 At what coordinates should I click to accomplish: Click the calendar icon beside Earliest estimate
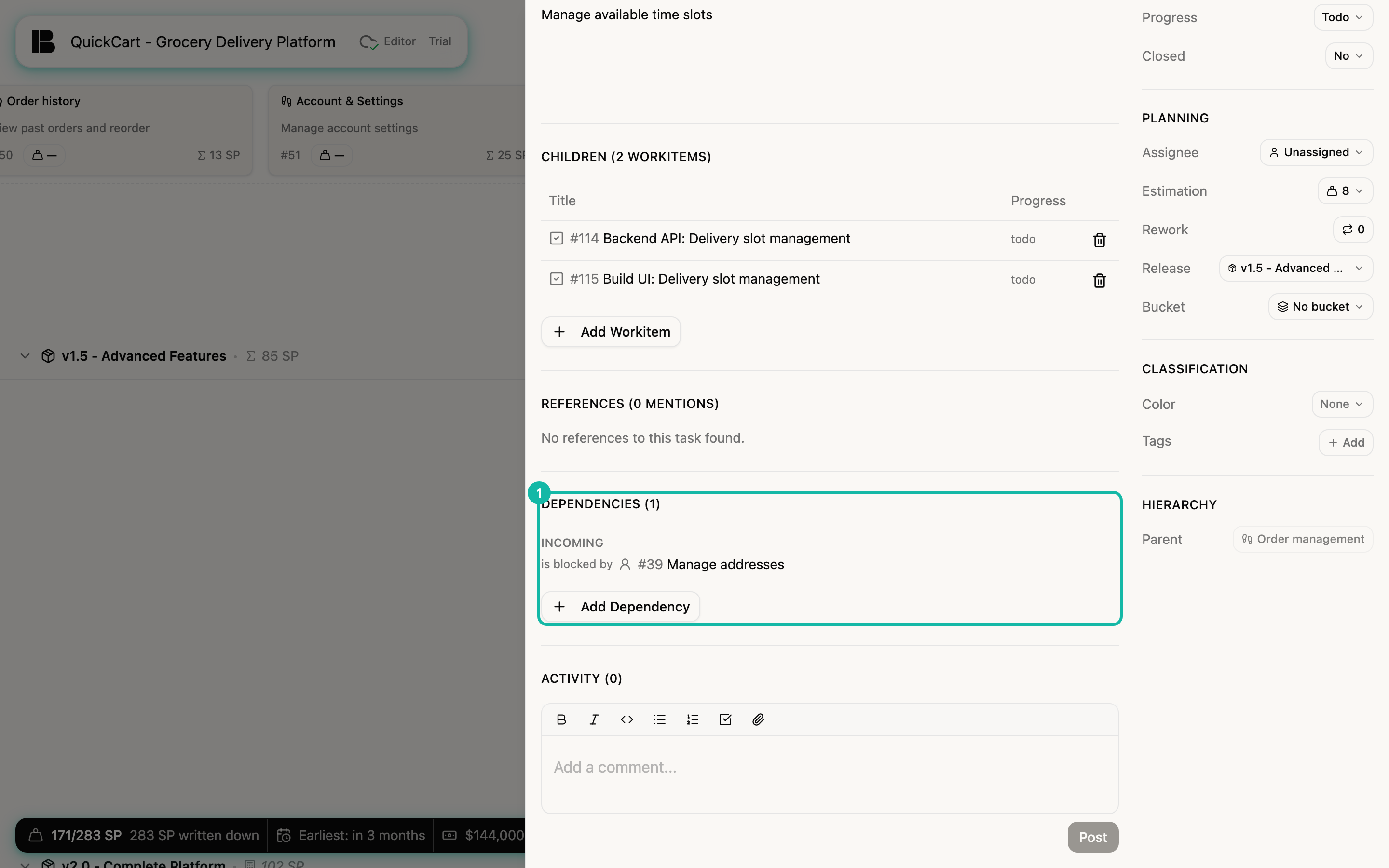pyautogui.click(x=284, y=835)
